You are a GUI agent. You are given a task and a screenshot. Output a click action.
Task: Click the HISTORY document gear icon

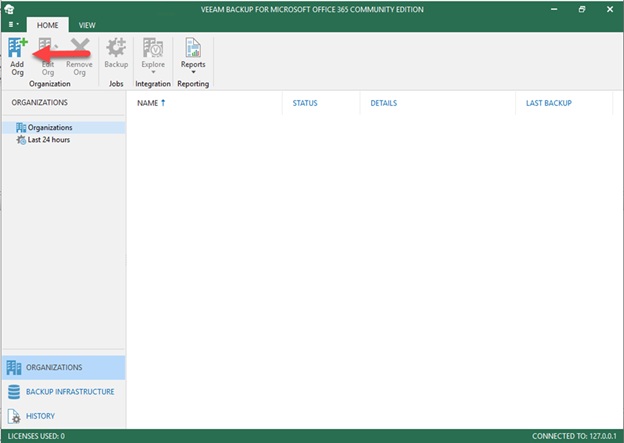tap(14, 416)
